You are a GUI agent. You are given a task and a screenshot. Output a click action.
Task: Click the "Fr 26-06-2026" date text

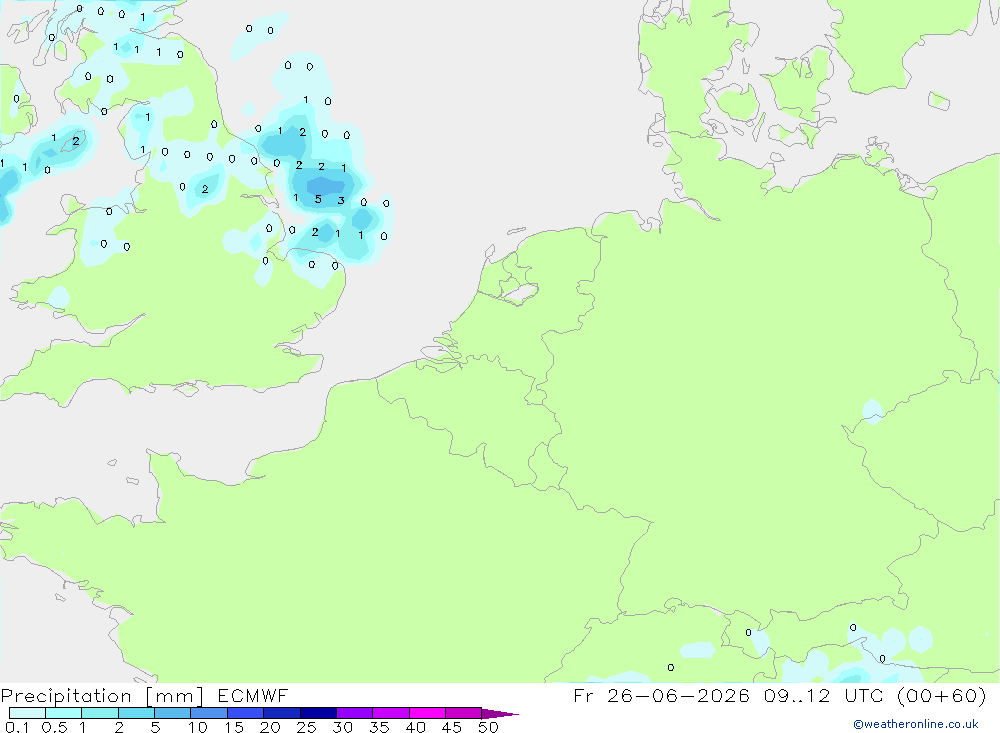(661, 695)
